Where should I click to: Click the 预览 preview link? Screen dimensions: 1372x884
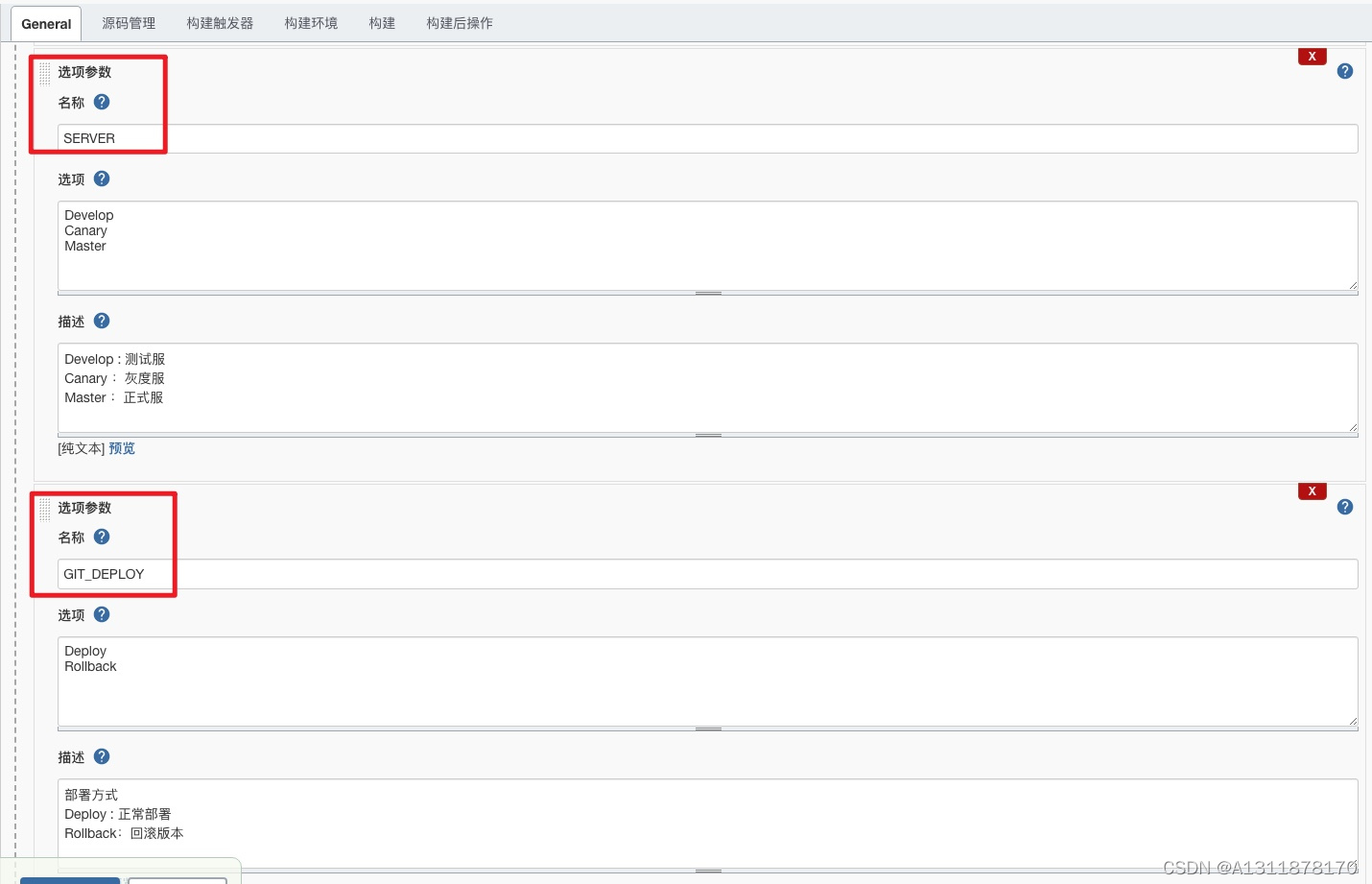(x=122, y=448)
